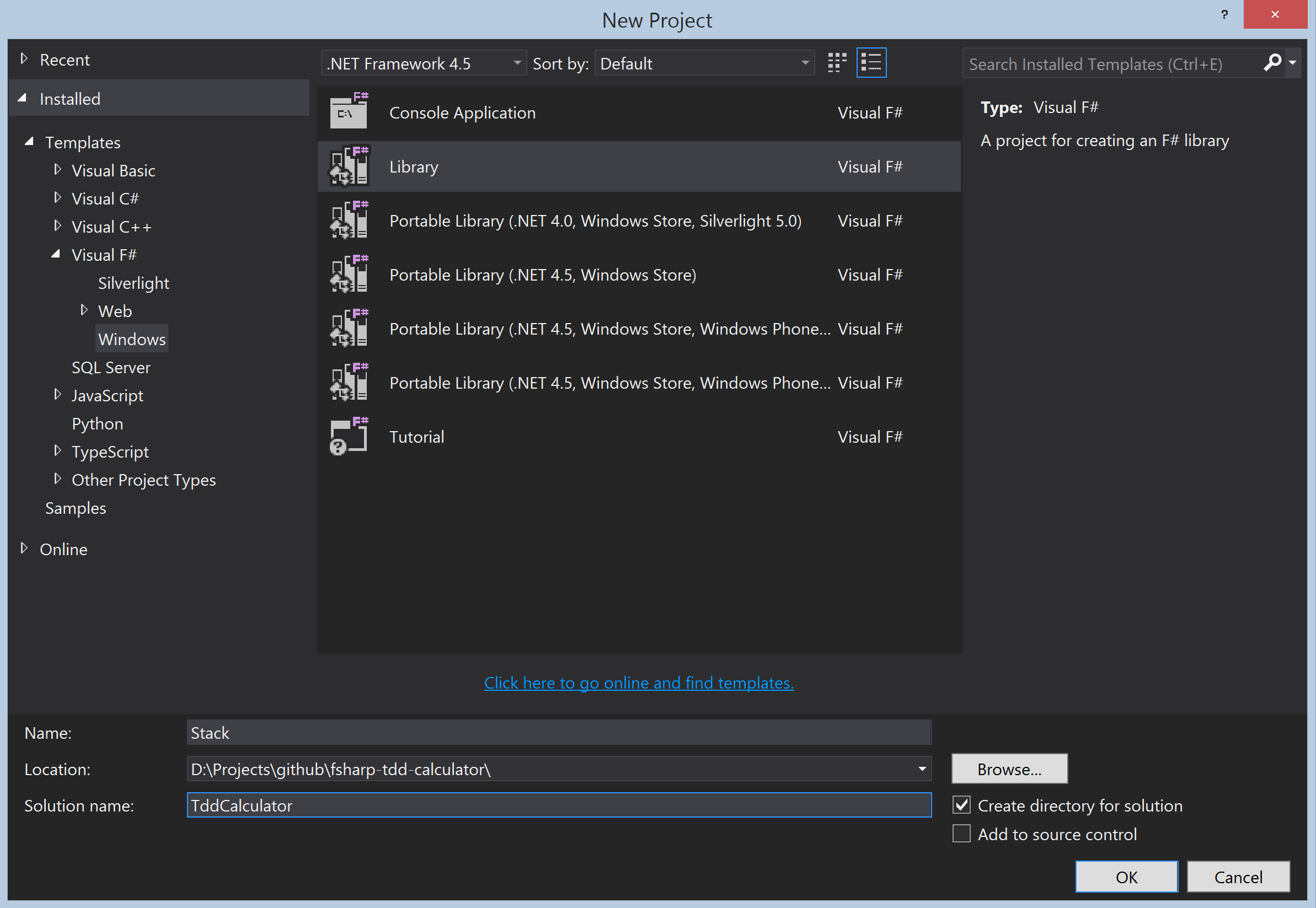This screenshot has height=908, width=1316.
Task: Select the Visual F# tree label
Action: click(x=104, y=255)
